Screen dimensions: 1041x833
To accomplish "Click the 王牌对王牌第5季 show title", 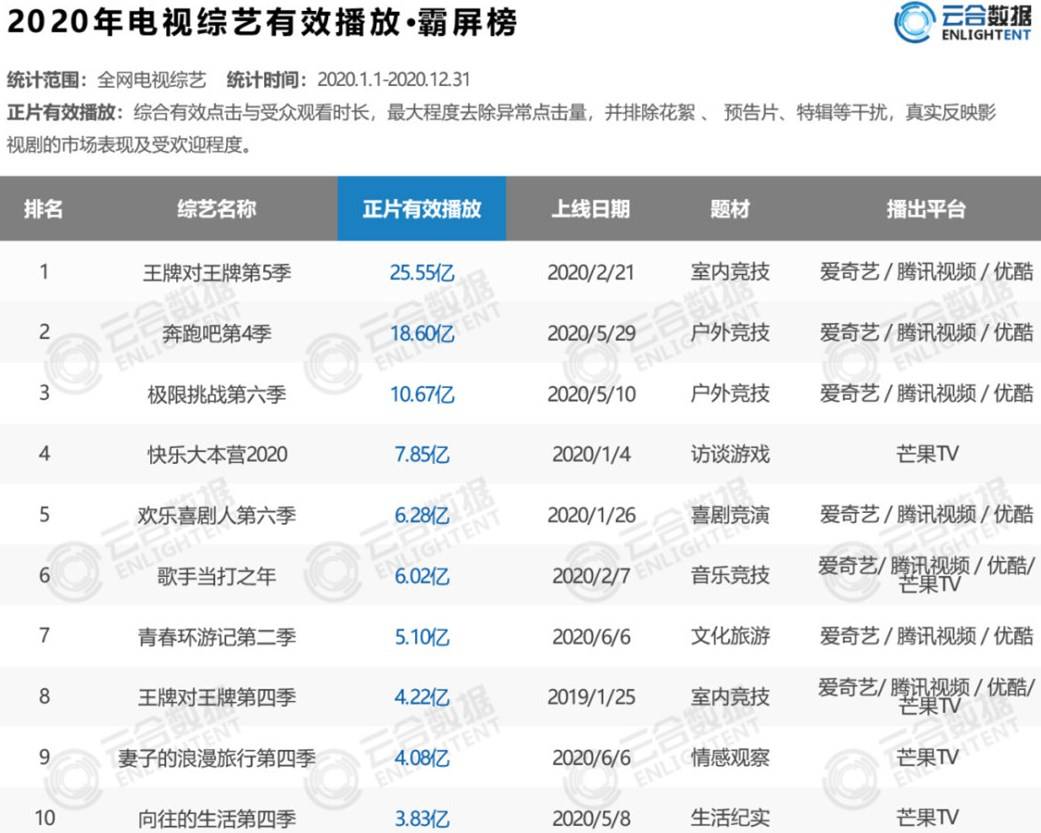I will (x=216, y=271).
